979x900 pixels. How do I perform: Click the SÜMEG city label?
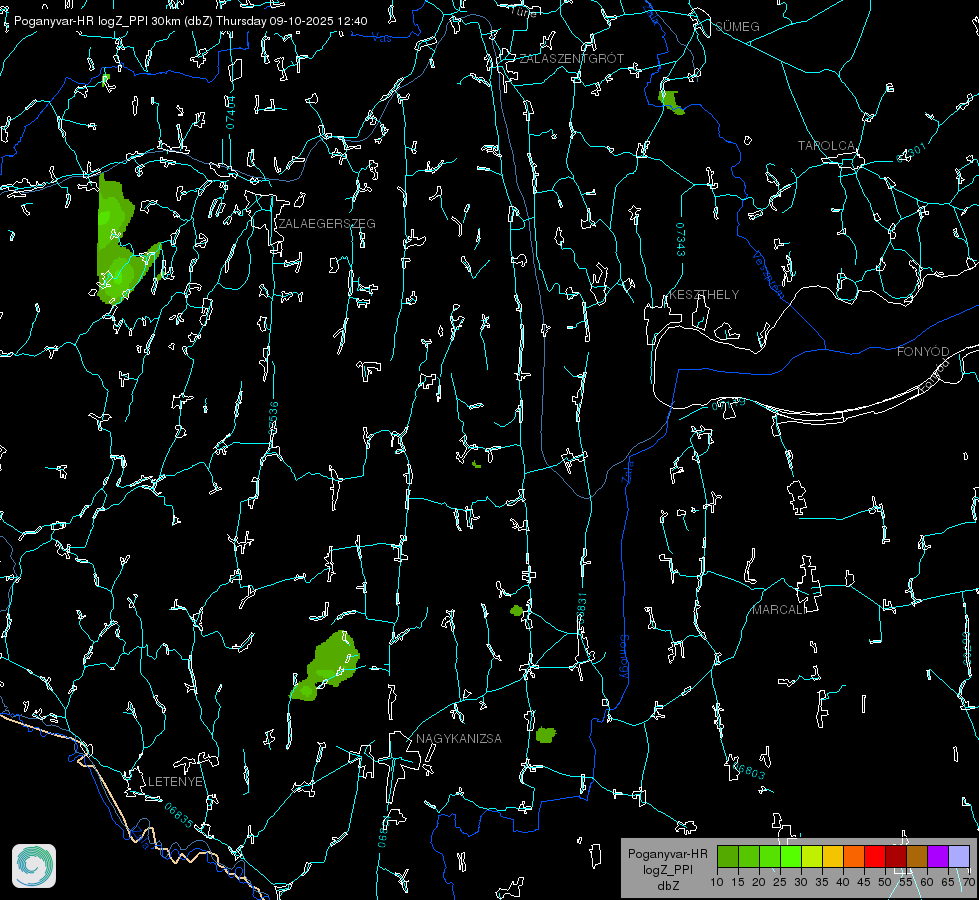tap(737, 26)
